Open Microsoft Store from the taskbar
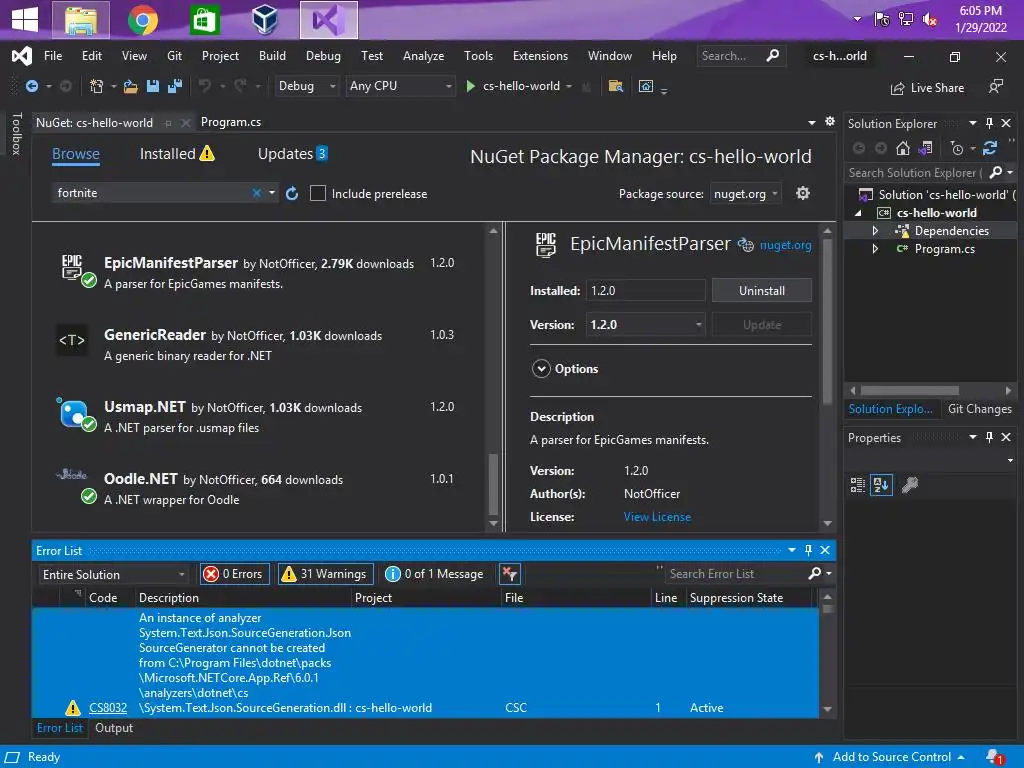 (x=204, y=20)
